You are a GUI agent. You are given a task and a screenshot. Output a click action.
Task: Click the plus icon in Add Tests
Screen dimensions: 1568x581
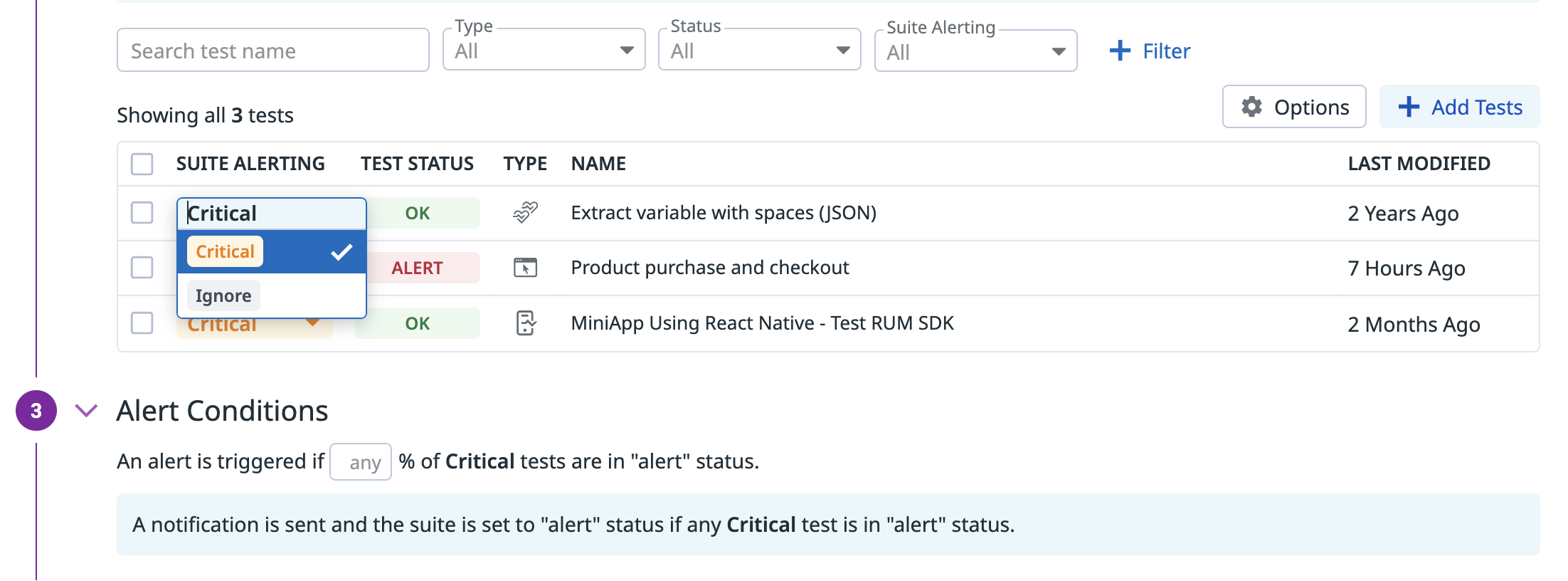[x=1409, y=107]
